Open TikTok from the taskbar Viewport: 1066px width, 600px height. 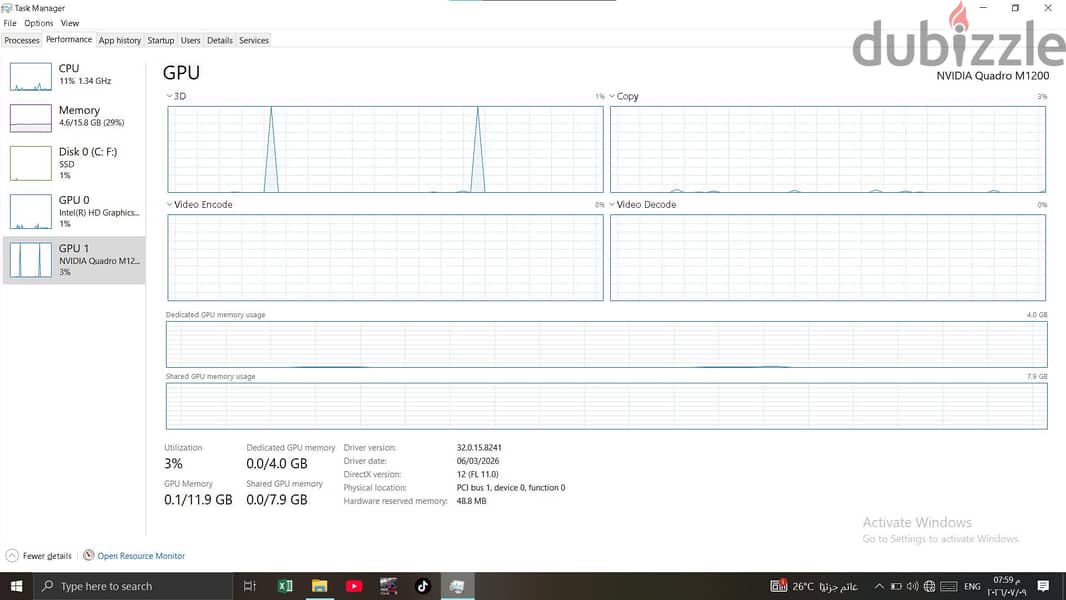pyautogui.click(x=423, y=586)
